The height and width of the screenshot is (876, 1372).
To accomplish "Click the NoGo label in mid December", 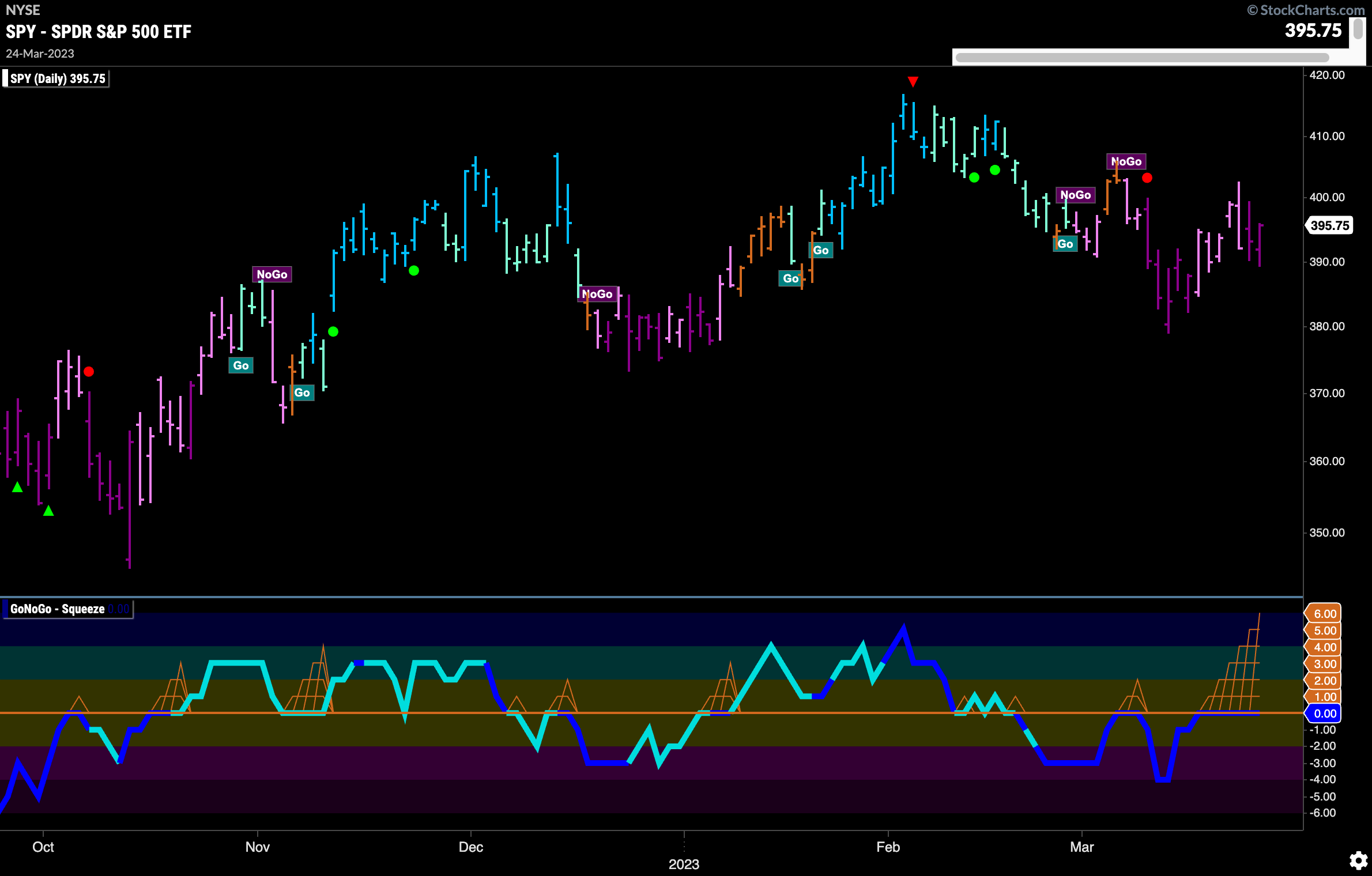I will pos(597,294).
